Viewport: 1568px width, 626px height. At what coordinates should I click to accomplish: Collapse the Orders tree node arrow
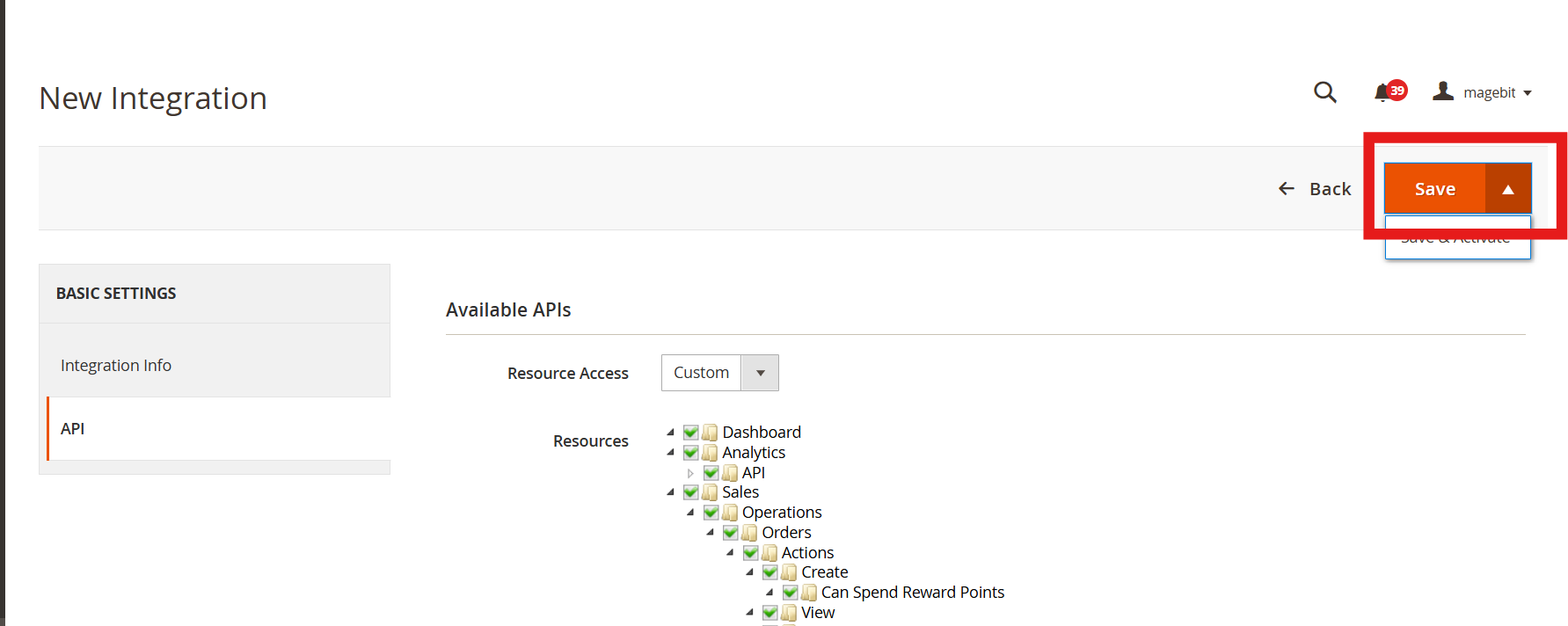[711, 533]
